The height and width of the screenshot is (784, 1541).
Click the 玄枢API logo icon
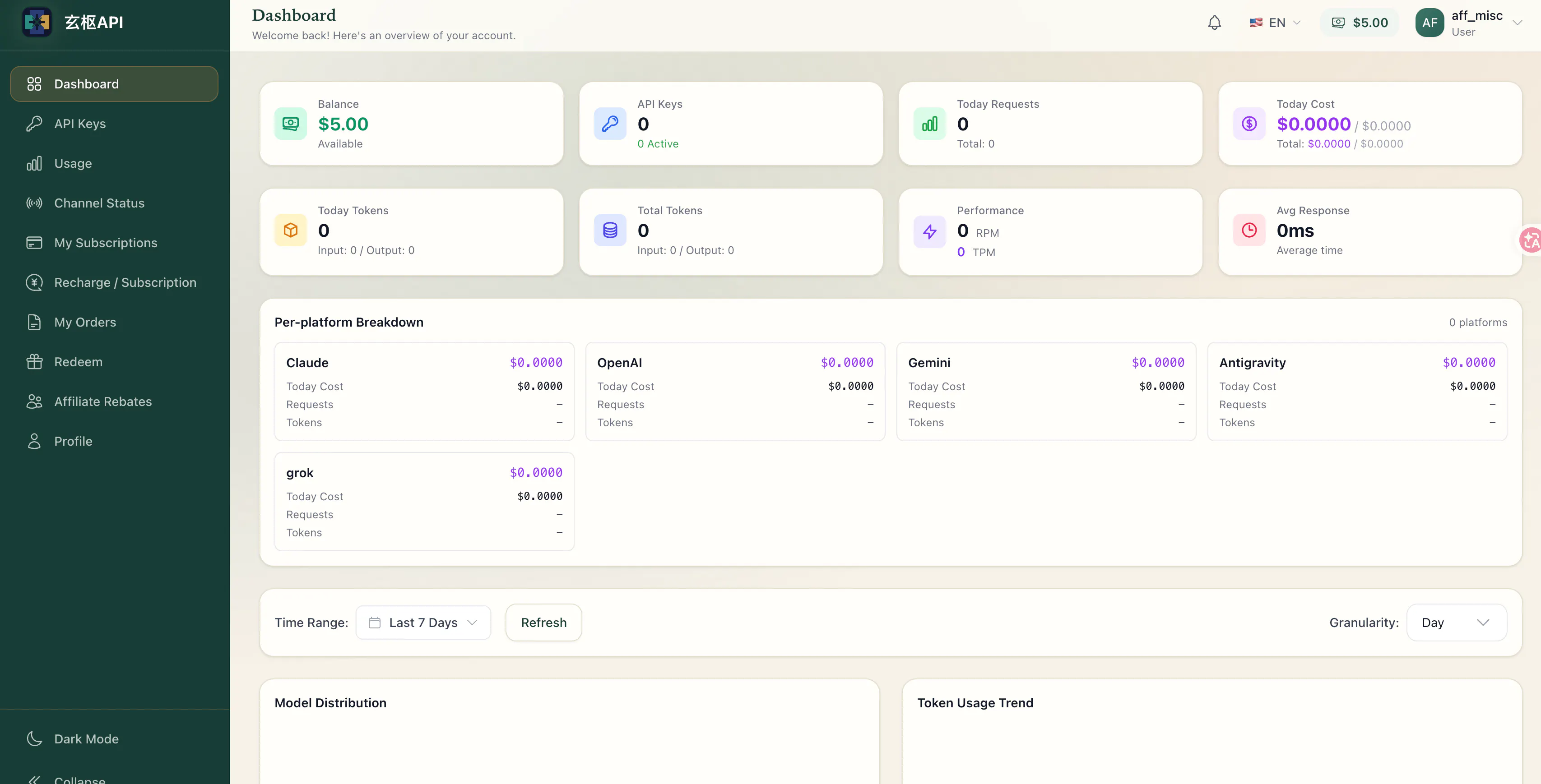pyautogui.click(x=37, y=22)
